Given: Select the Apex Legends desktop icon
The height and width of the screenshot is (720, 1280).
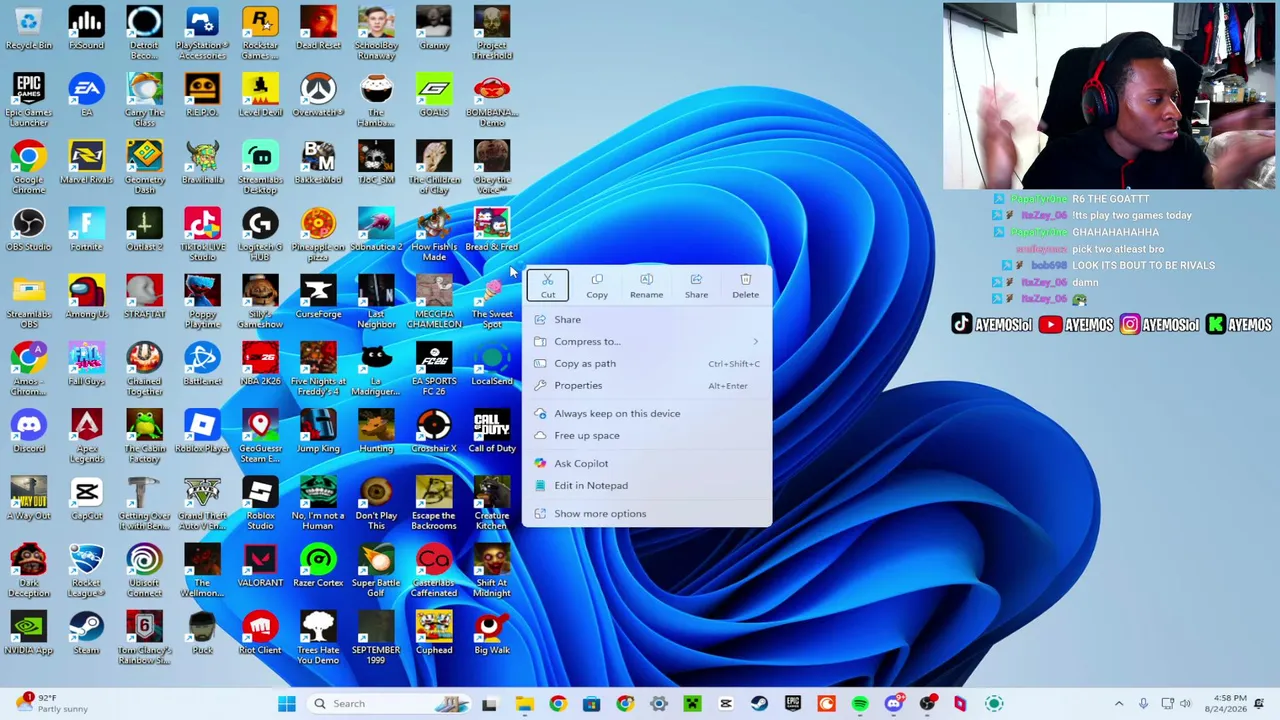Looking at the screenshot, I should coord(86,436).
